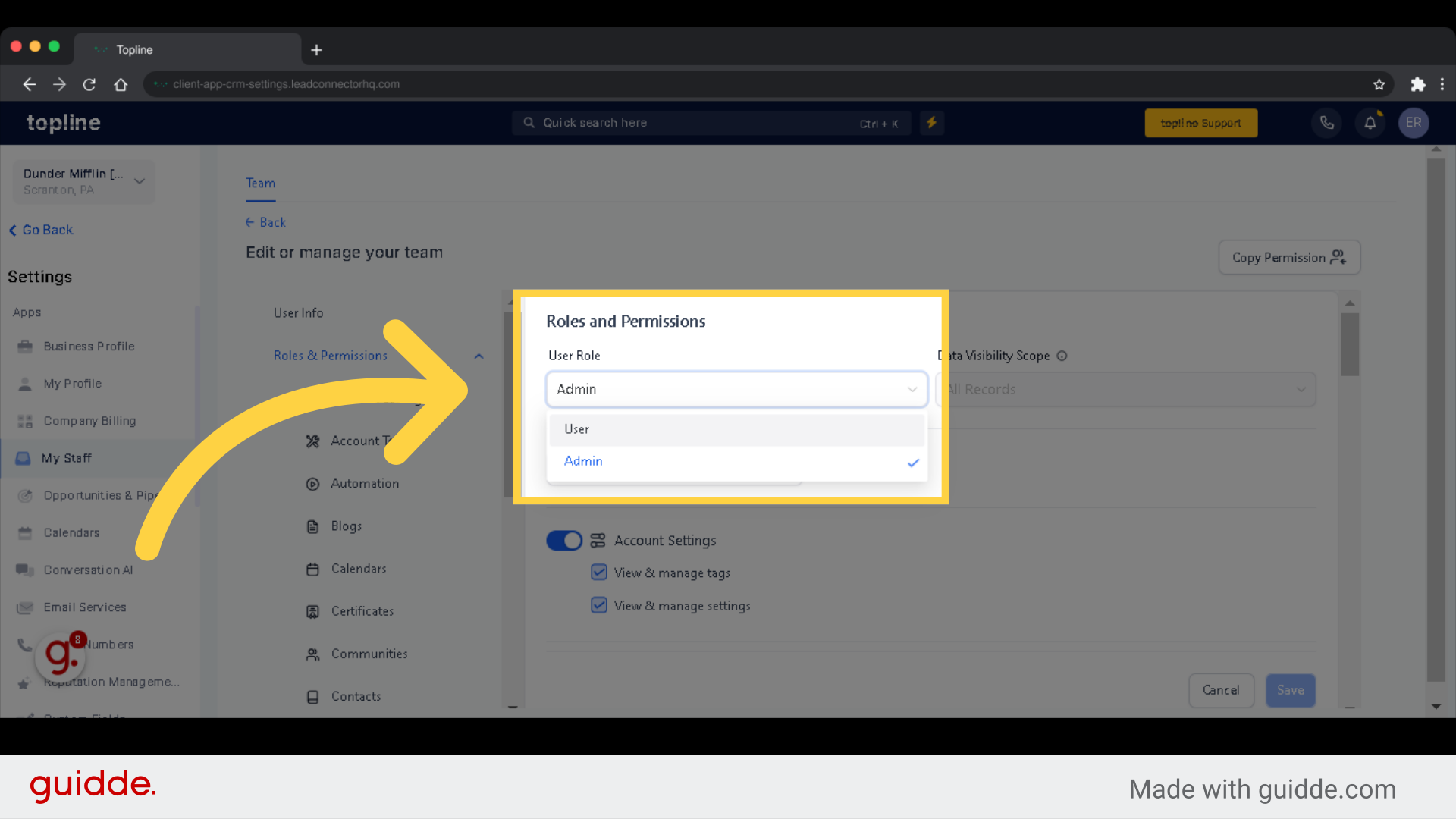This screenshot has width=1456, height=819.
Task: Enable the View & manage tags checkbox
Action: [x=599, y=572]
